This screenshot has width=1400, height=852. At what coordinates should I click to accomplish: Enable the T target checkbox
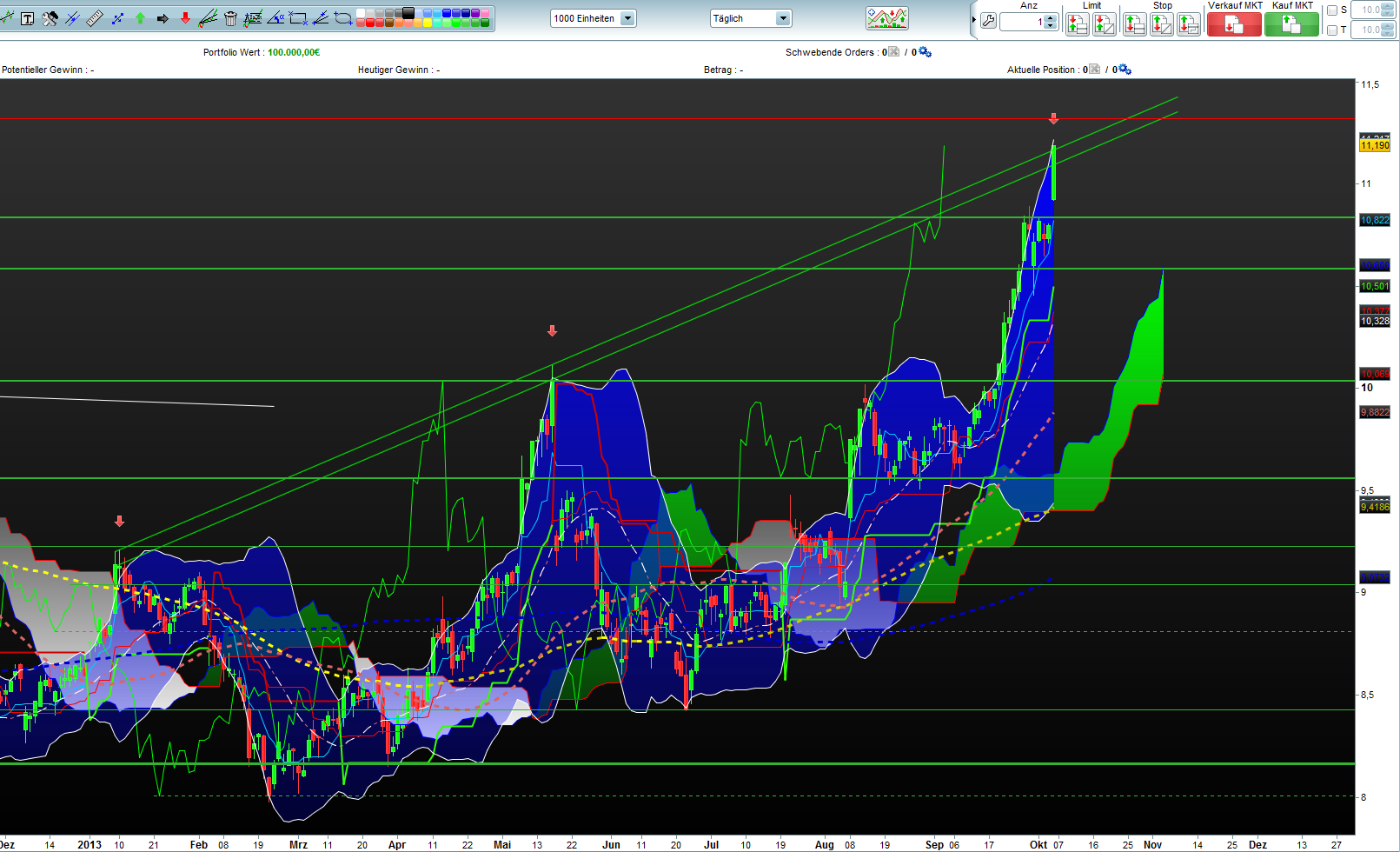pyautogui.click(x=1332, y=30)
